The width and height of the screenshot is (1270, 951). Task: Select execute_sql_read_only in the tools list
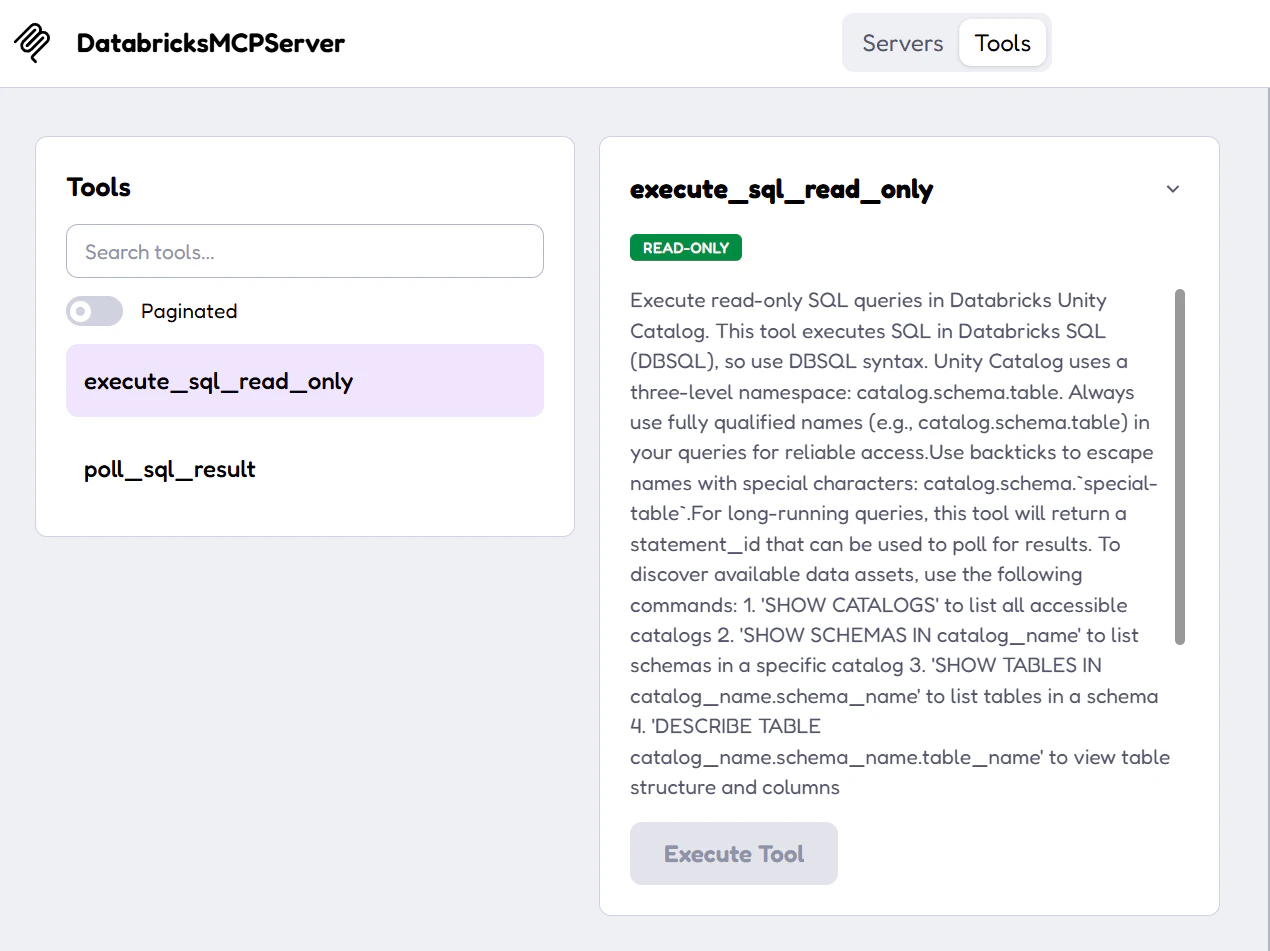(x=305, y=381)
